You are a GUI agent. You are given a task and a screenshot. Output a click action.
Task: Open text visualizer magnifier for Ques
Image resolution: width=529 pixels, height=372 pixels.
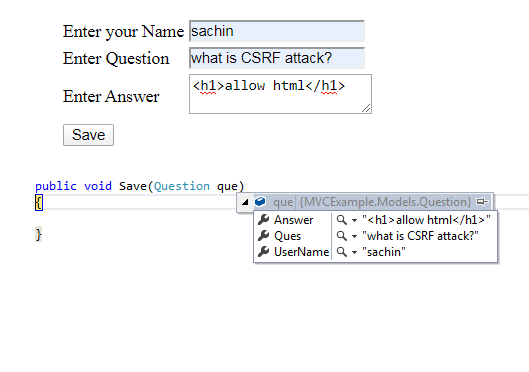coord(342,236)
